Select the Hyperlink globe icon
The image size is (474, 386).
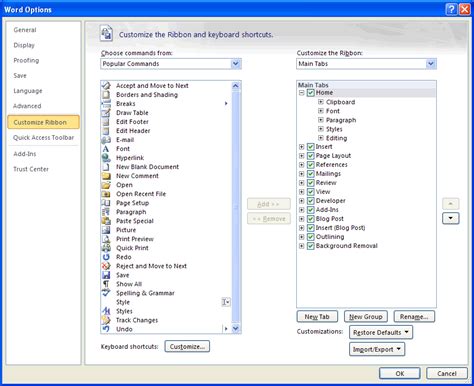(106, 158)
